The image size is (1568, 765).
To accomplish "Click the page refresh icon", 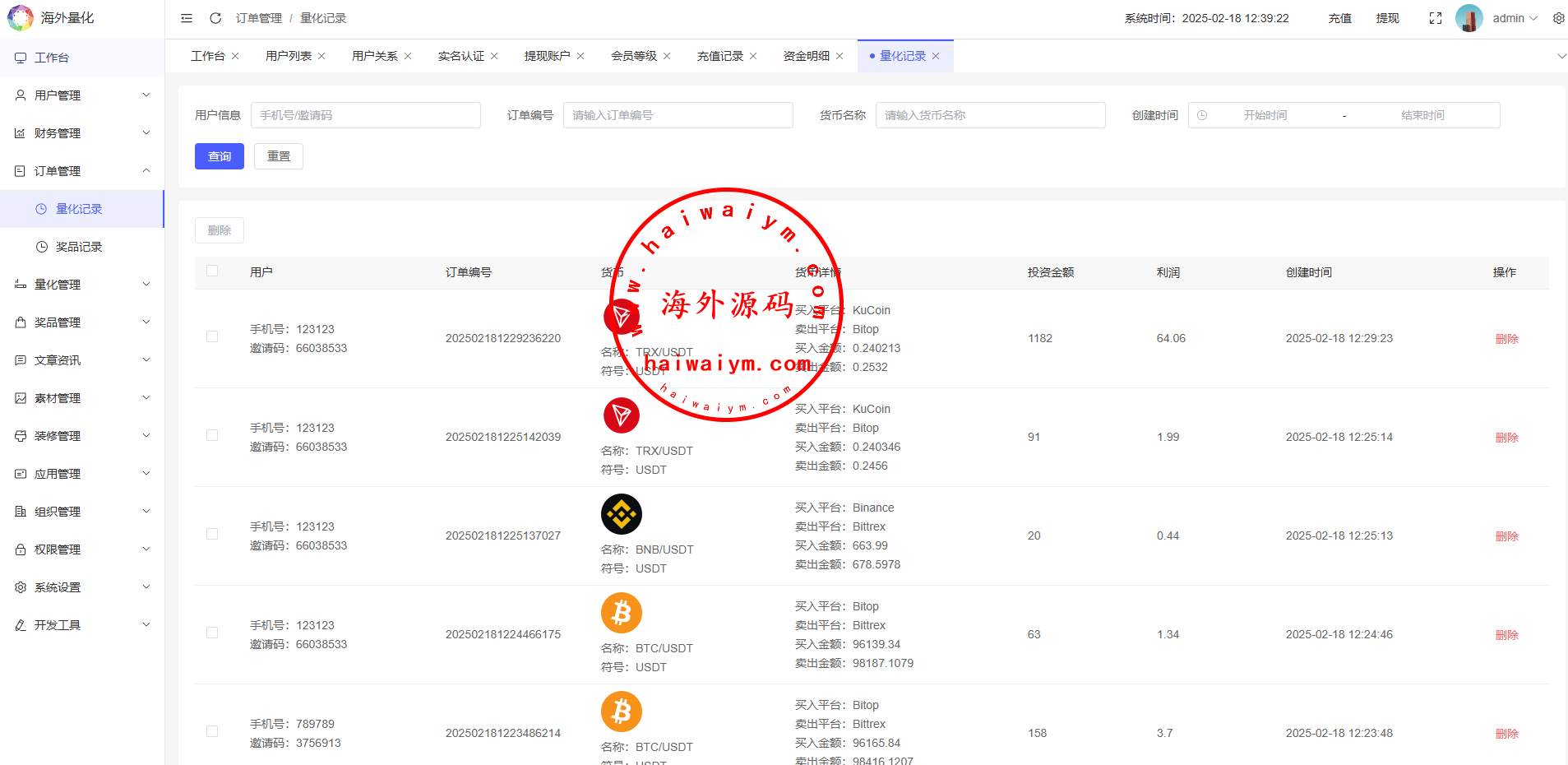I will (x=215, y=18).
